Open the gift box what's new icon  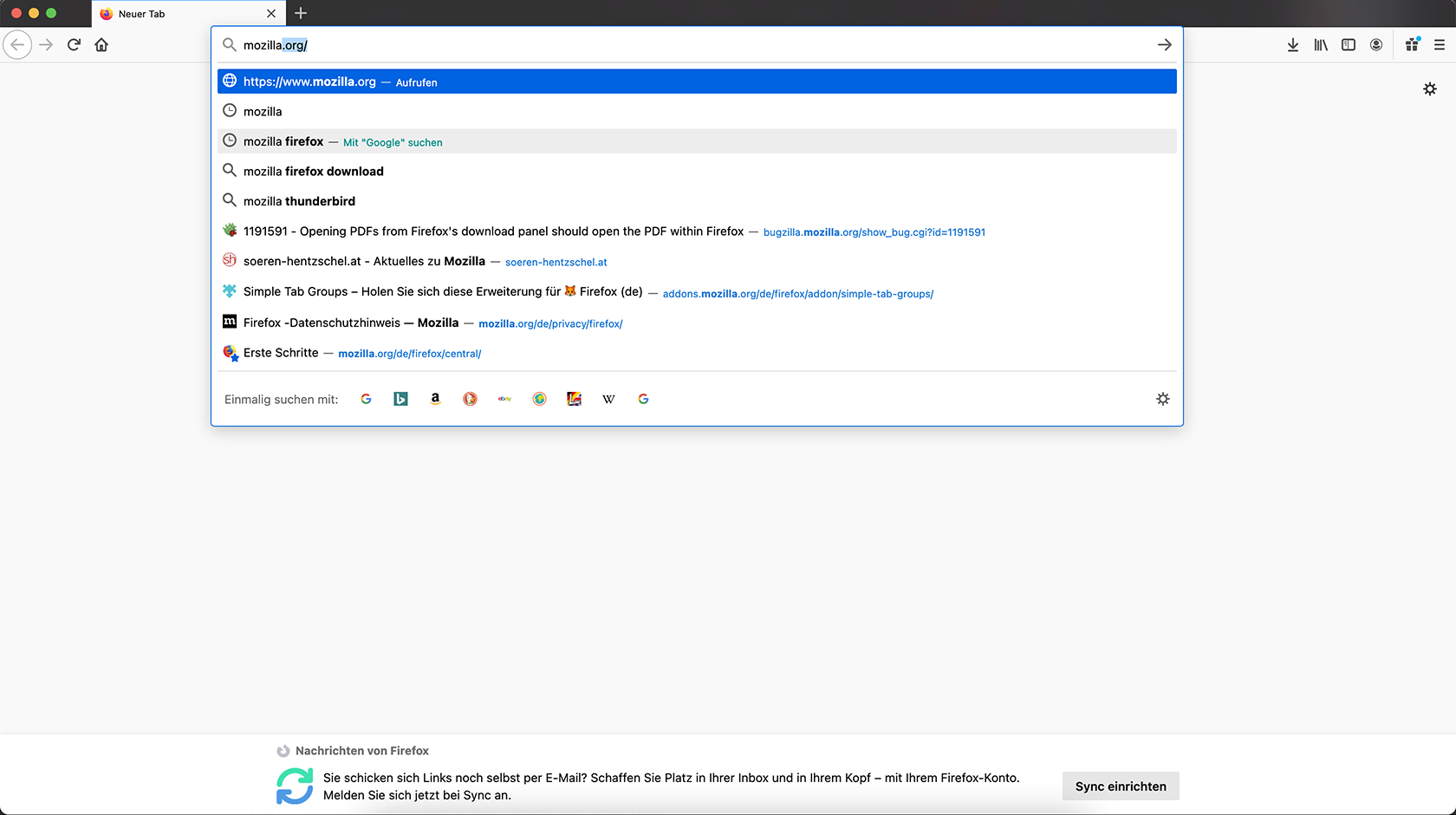tap(1412, 45)
